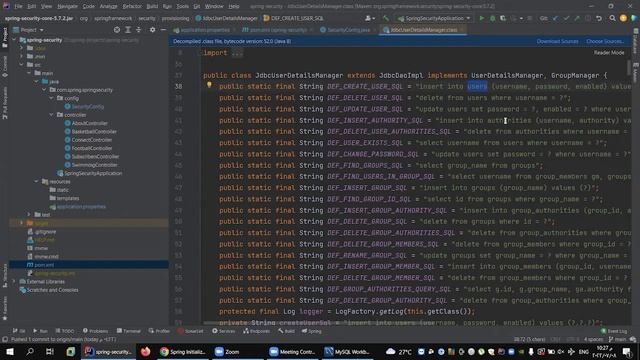
Task: Select pom.xml in project tree
Action: 89,265
